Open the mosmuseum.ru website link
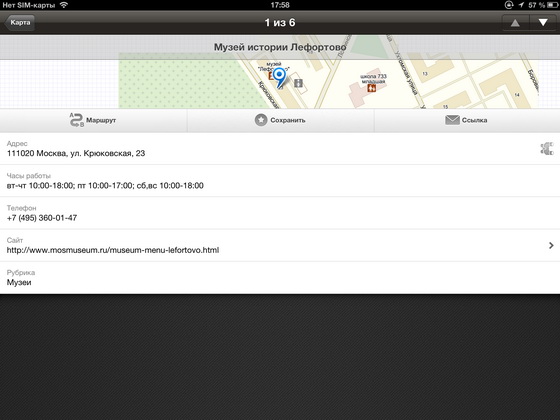This screenshot has width=560, height=420. [x=113, y=250]
